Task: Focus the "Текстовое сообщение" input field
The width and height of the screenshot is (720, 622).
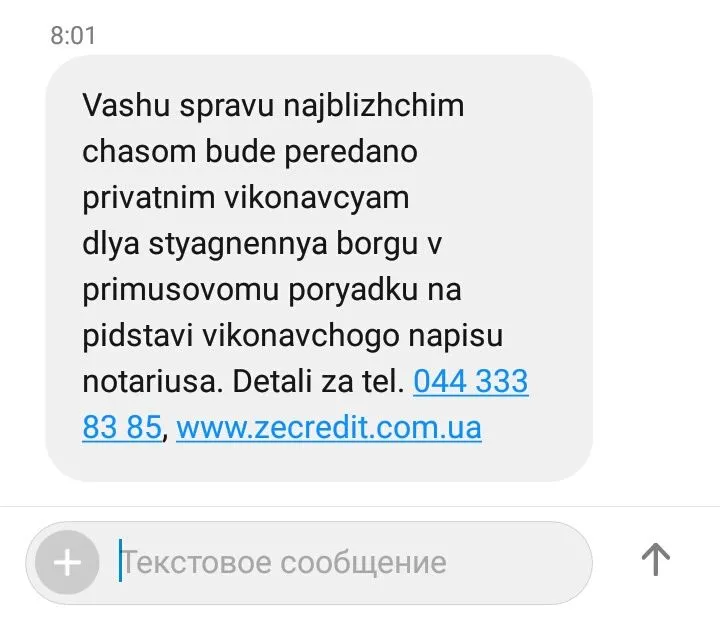Action: (309, 563)
